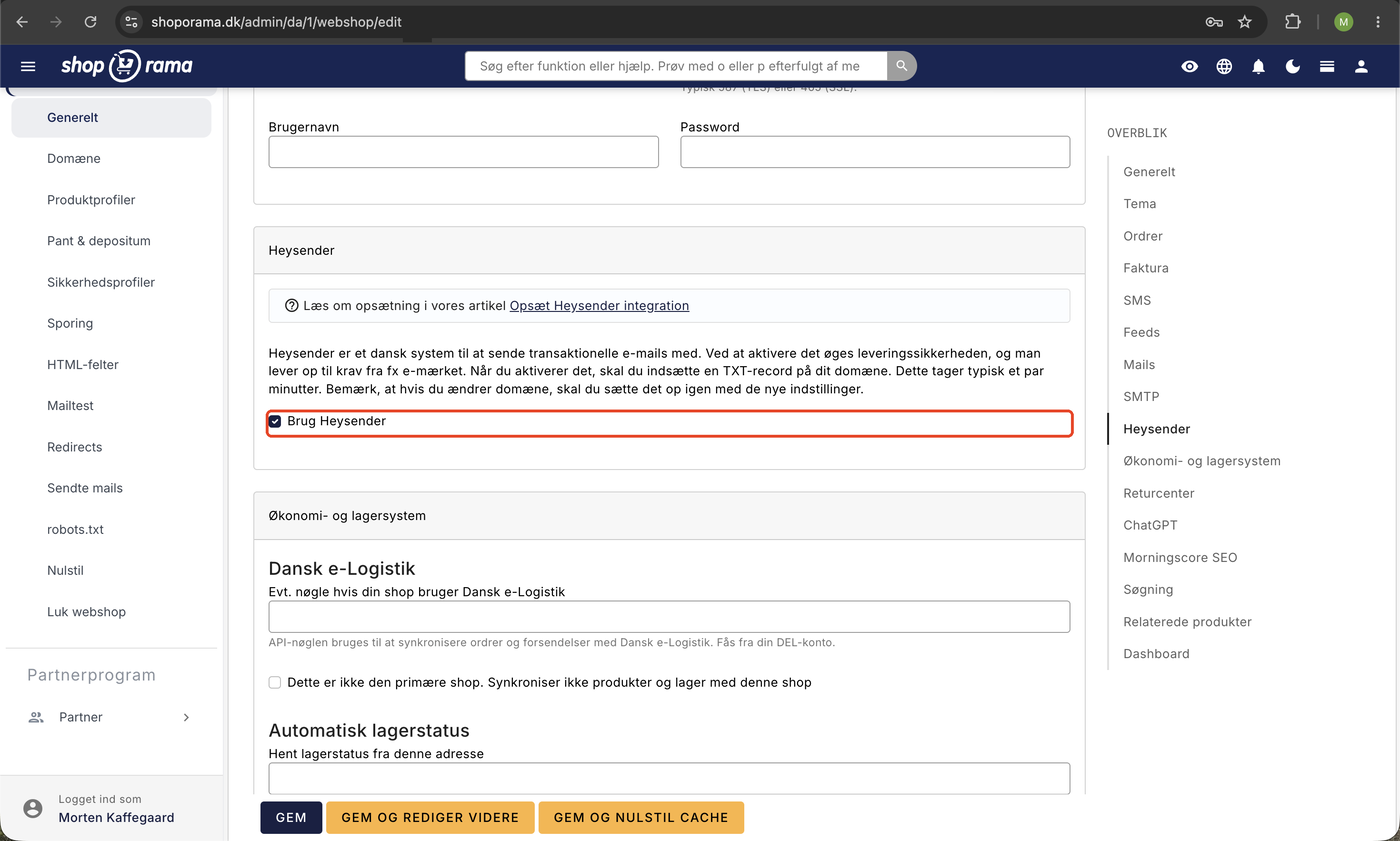The width and height of the screenshot is (1400, 841).
Task: Jump to Returcenter in Overblik
Action: pyautogui.click(x=1159, y=493)
